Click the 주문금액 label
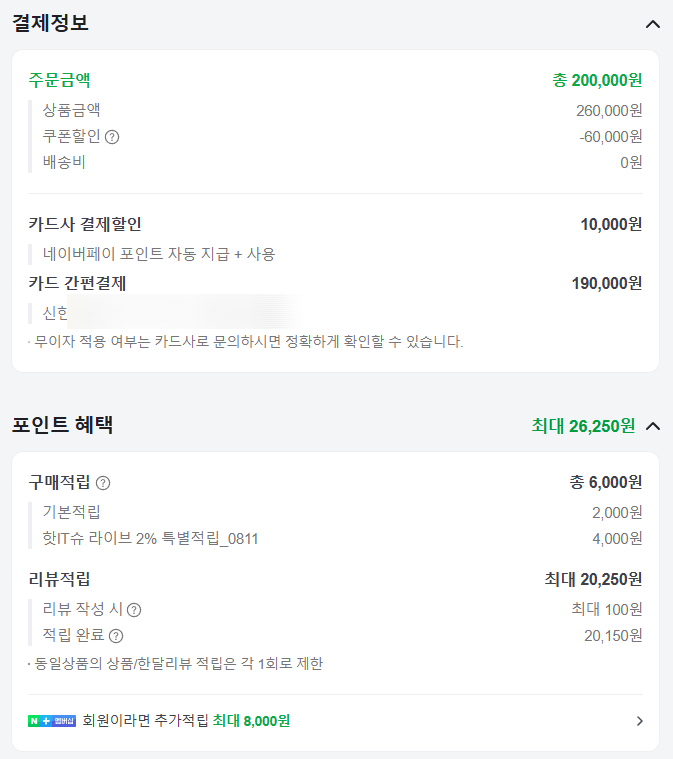 point(59,80)
